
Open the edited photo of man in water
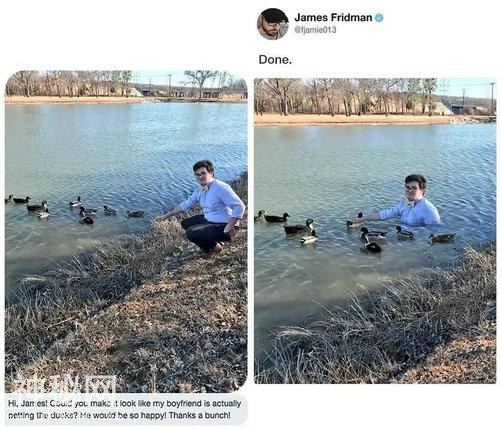click(375, 231)
